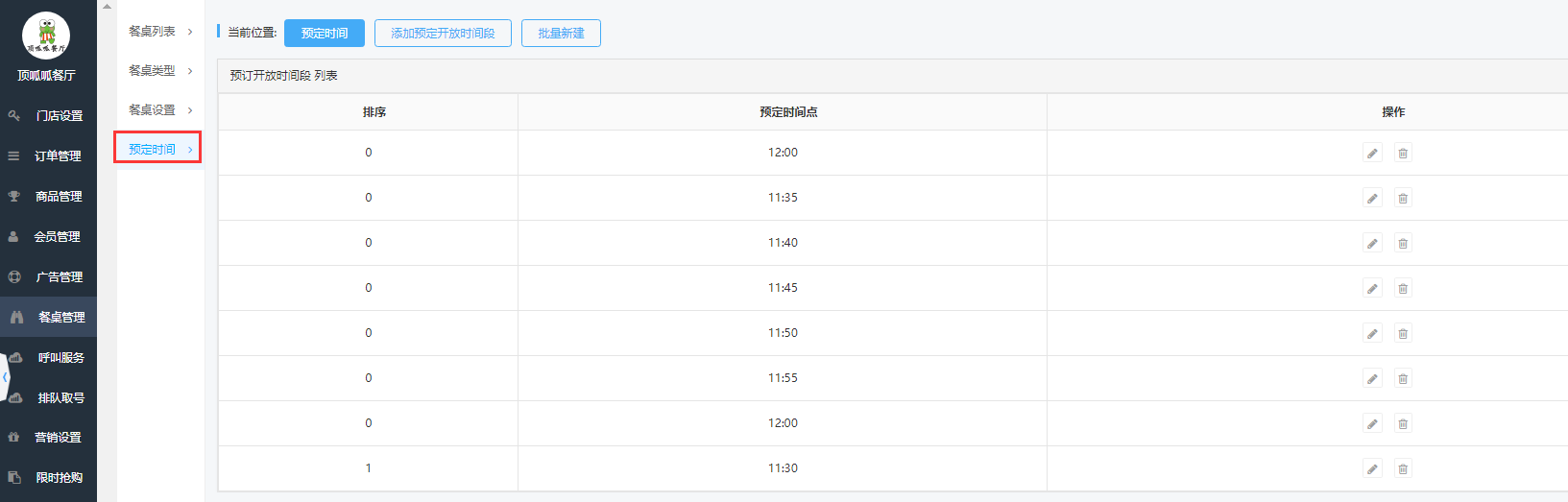The height and width of the screenshot is (502, 1568).
Task: Open 限时抢购 in sidebar
Action: pos(48,477)
